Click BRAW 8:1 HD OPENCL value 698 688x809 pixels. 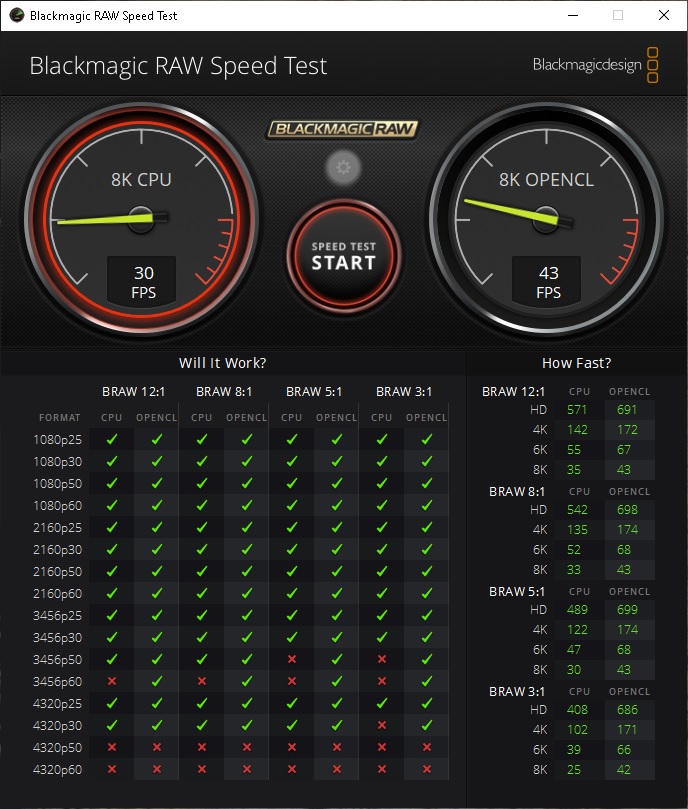627,510
